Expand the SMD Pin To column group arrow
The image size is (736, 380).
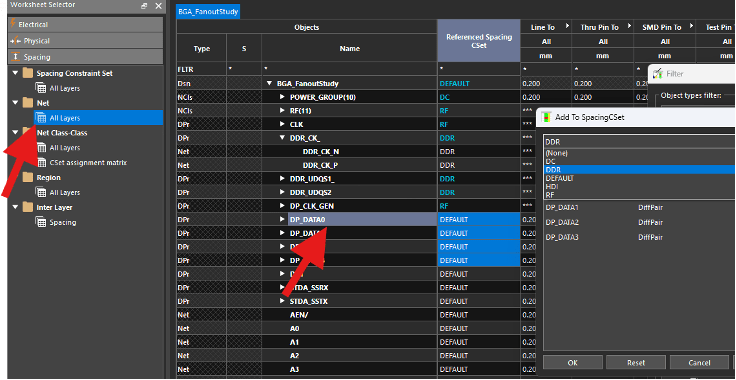[690, 26]
